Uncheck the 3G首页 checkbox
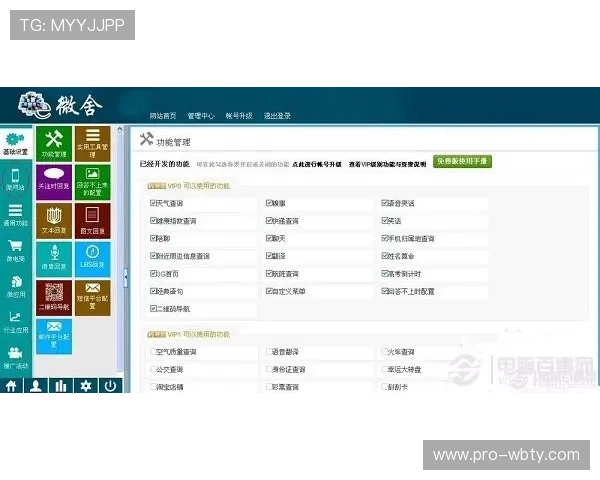Screen dimensions: 600x480 click(153, 273)
